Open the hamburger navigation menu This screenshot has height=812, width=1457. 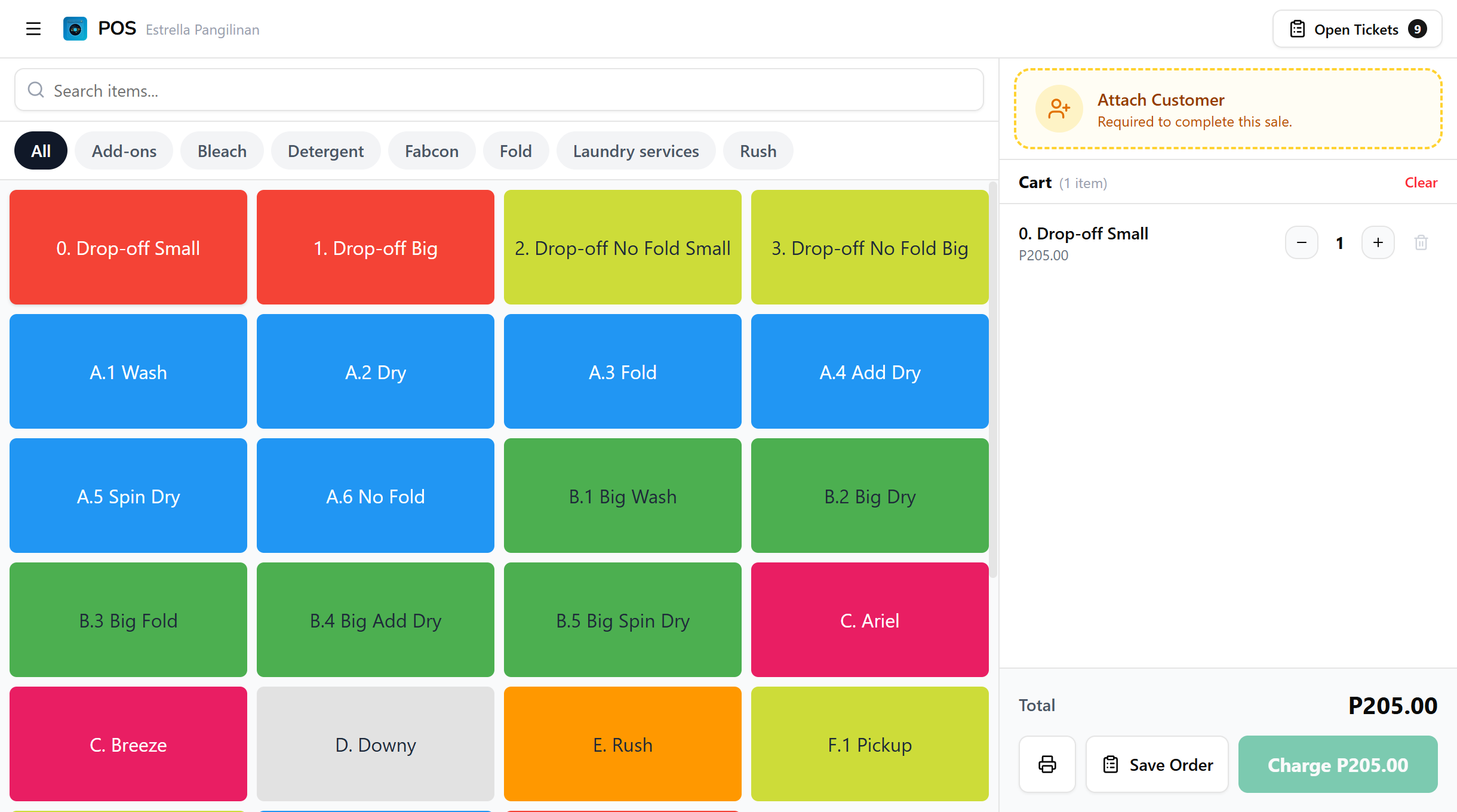tap(33, 29)
